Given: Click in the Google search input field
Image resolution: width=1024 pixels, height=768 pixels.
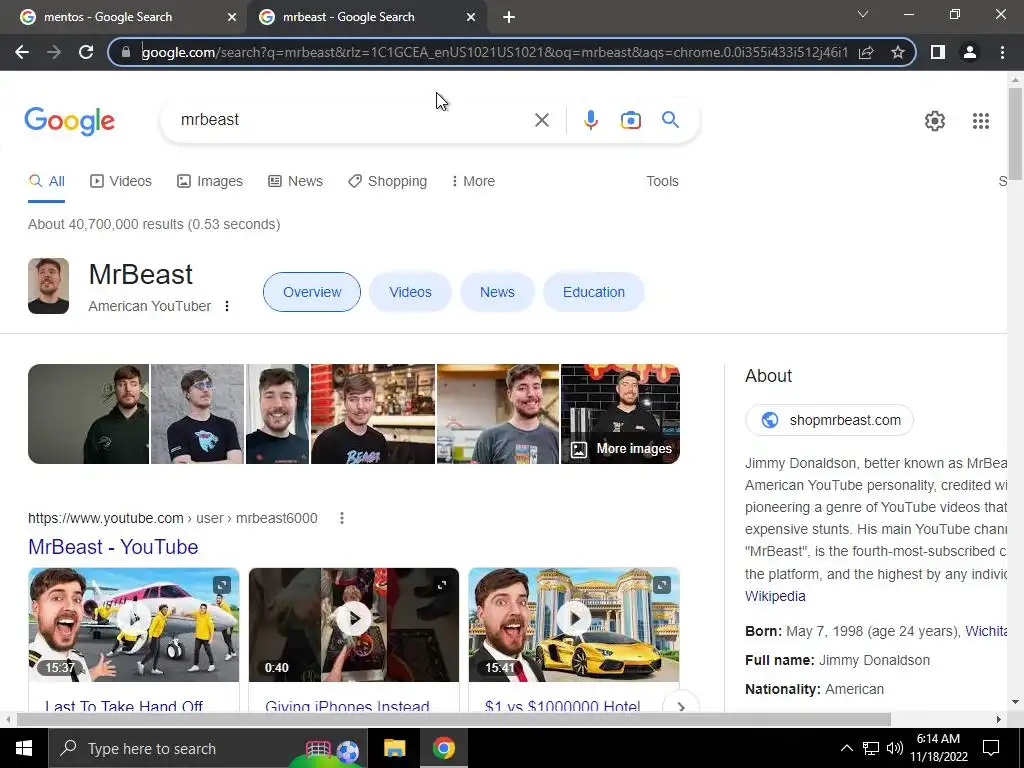Looking at the screenshot, I should pos(353,120).
